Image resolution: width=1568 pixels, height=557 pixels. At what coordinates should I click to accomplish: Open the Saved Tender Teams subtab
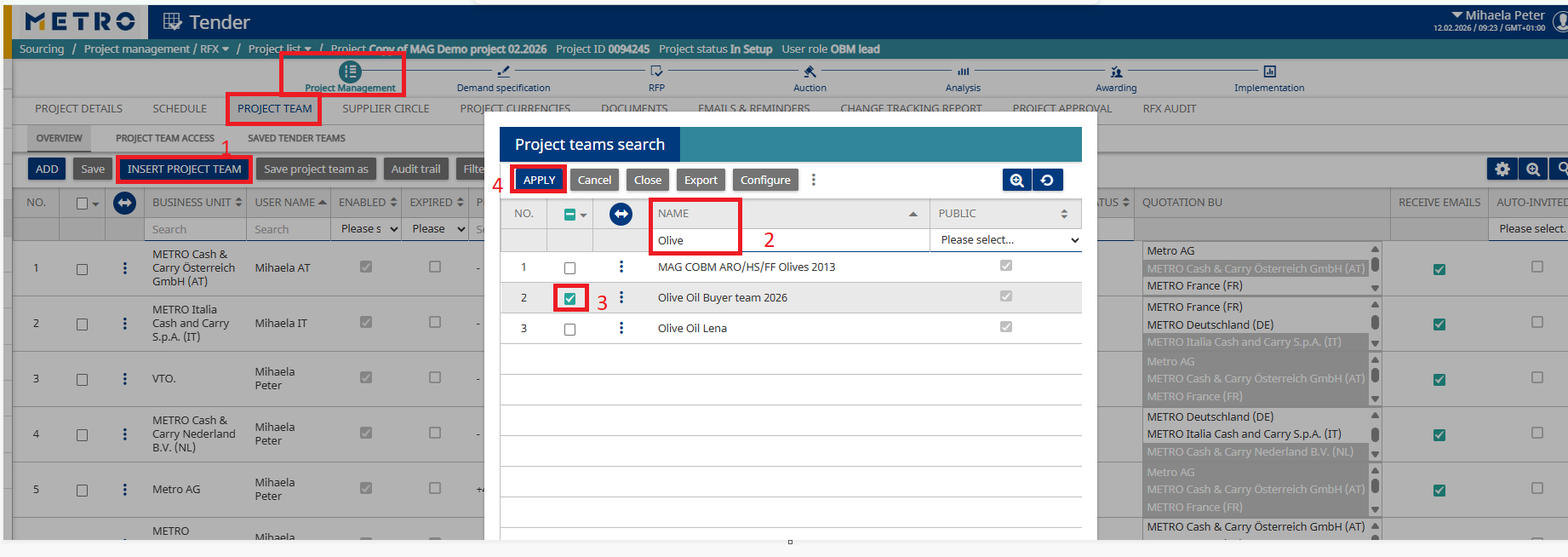coord(296,138)
